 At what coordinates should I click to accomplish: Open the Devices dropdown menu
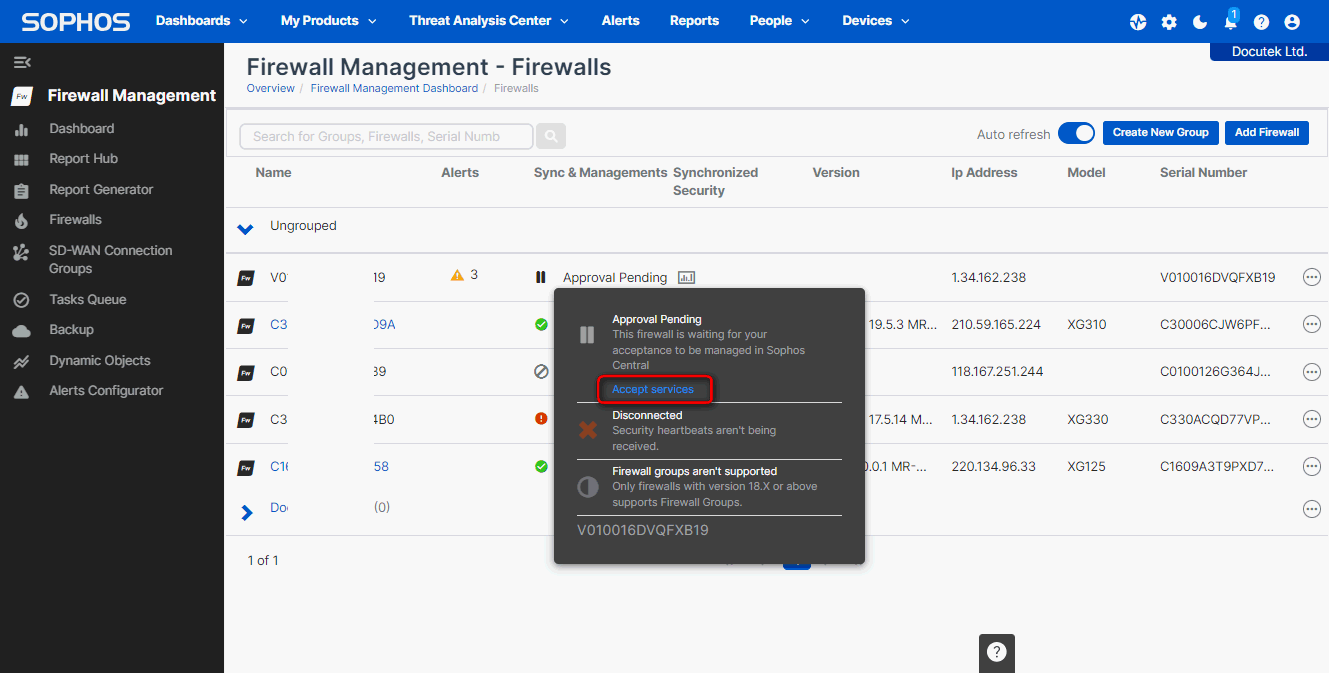876,20
